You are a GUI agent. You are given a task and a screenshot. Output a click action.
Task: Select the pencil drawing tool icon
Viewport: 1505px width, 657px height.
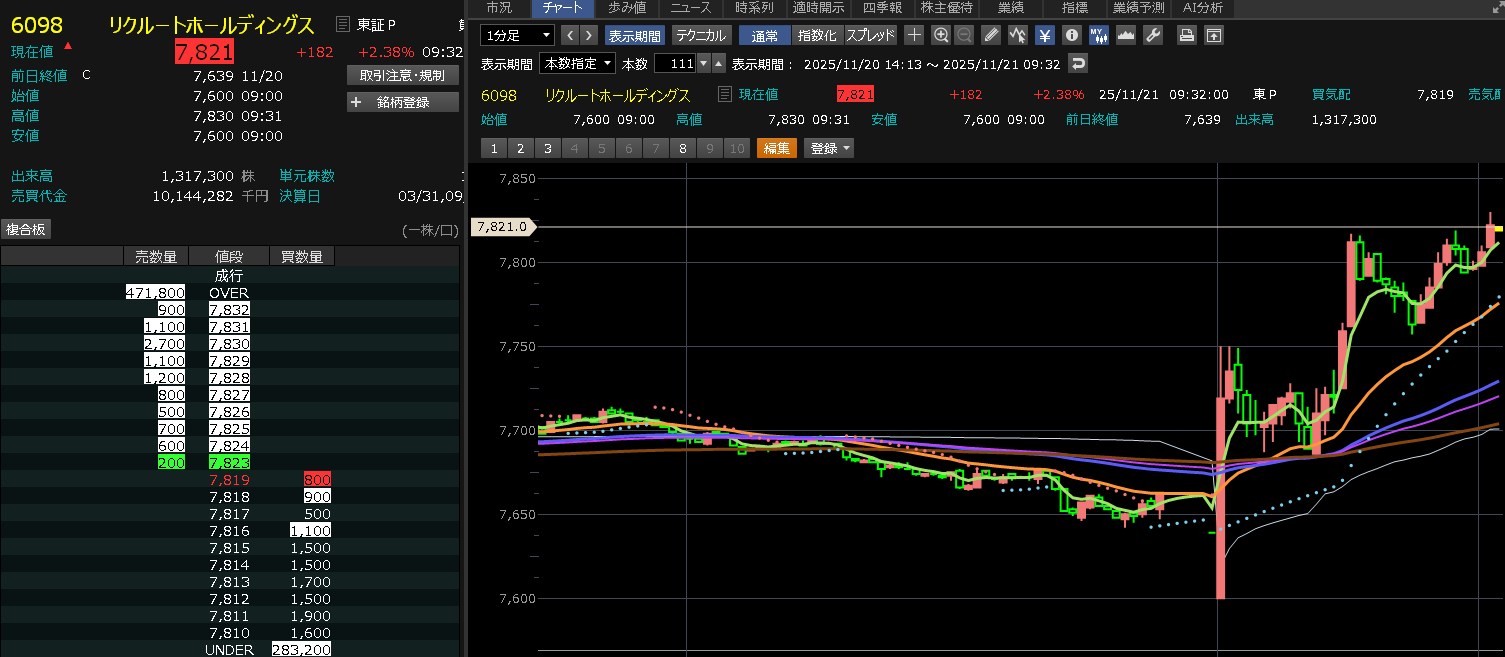[991, 36]
